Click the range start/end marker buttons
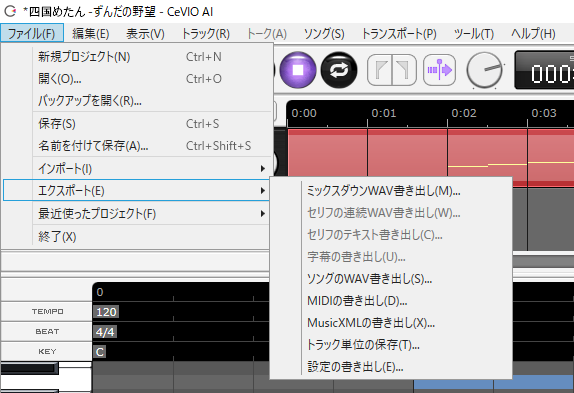 click(x=392, y=70)
